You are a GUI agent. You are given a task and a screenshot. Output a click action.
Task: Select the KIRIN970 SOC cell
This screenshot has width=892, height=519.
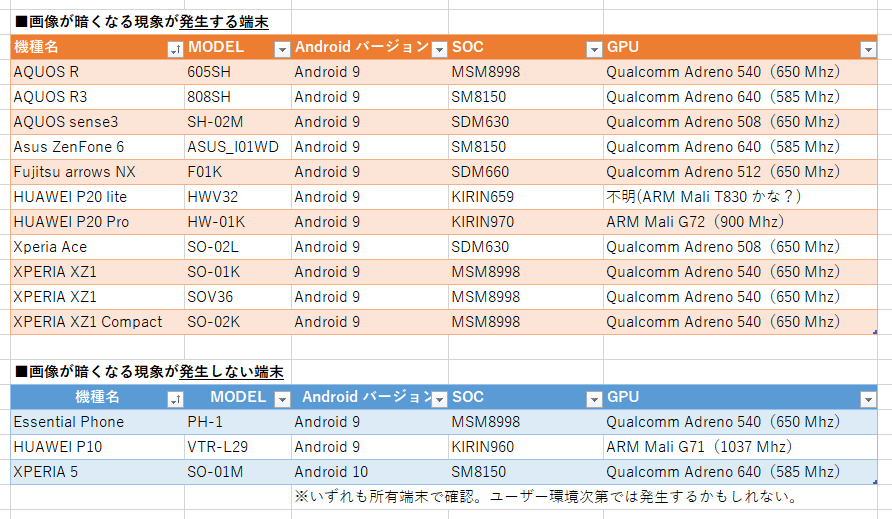tap(526, 223)
